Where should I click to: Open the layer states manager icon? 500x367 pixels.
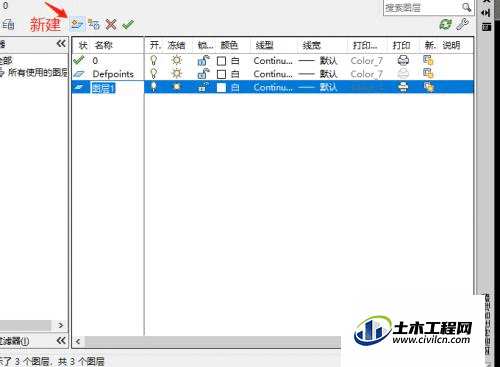(7, 24)
